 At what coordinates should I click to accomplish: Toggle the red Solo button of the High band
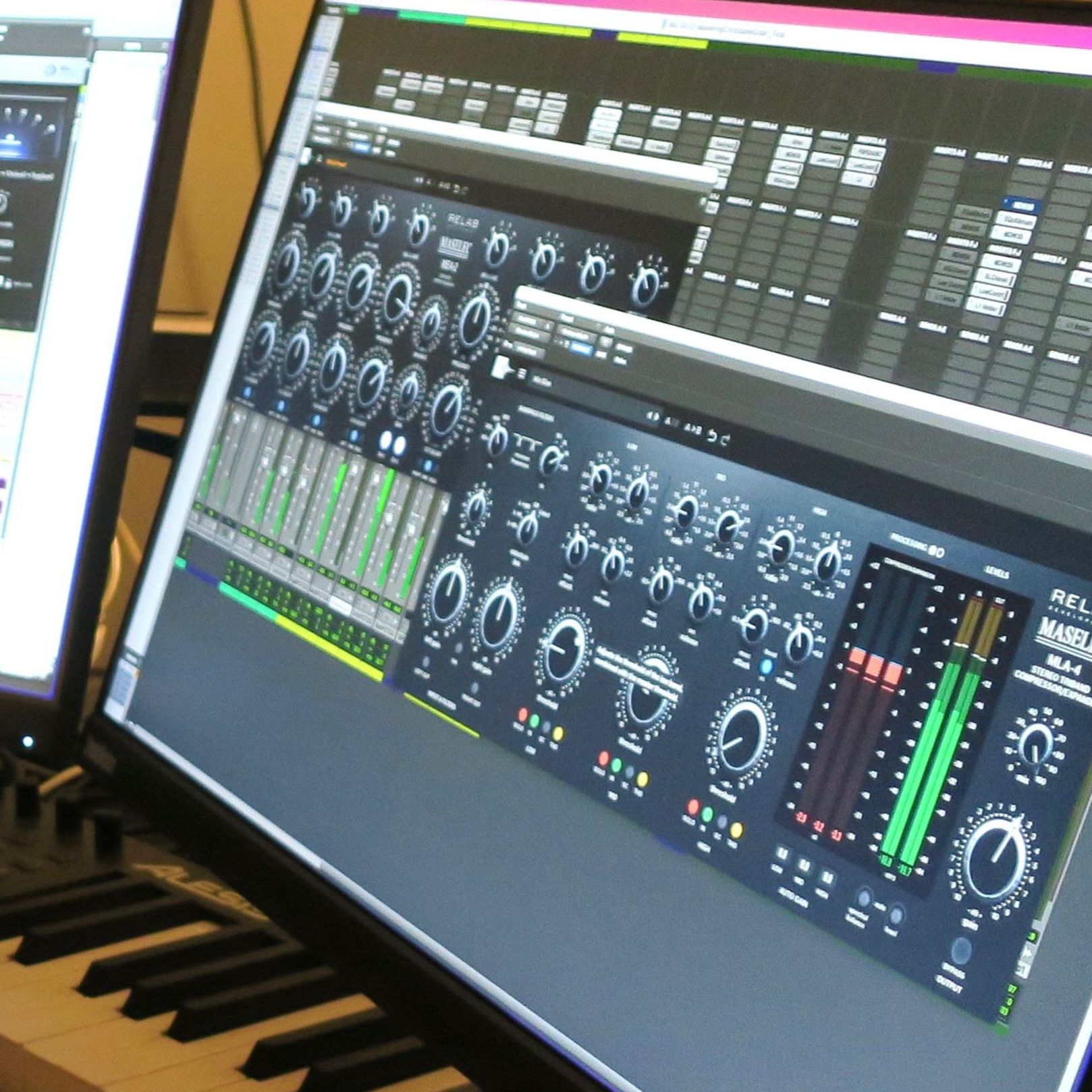(x=693, y=807)
